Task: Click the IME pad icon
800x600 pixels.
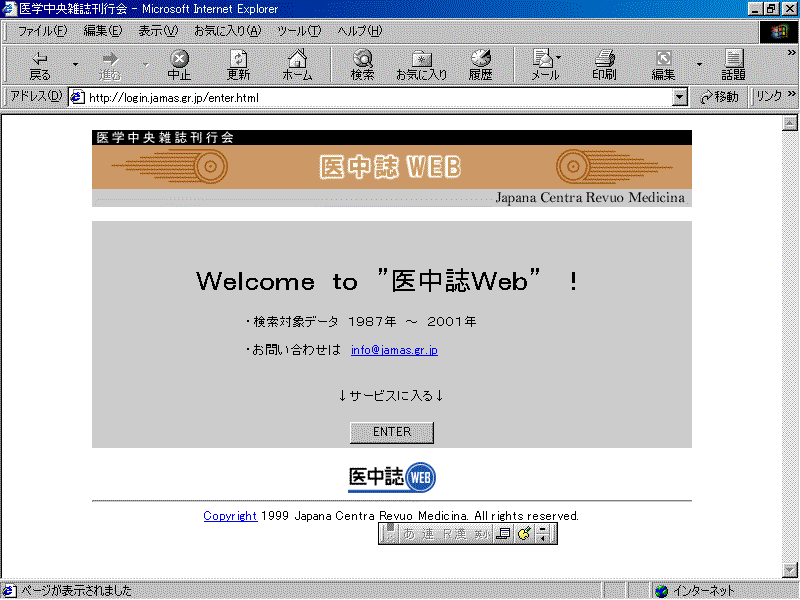Action: (x=504, y=534)
